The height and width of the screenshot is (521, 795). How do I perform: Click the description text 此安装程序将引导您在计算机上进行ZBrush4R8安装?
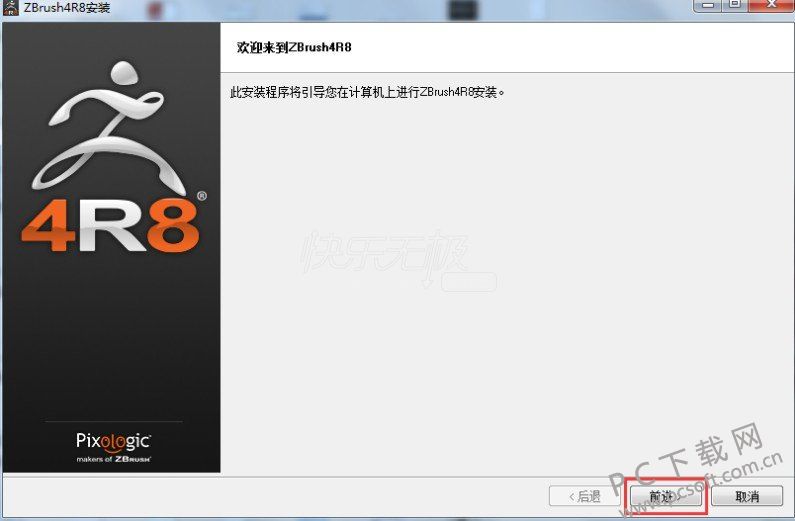pyautogui.click(x=368, y=92)
